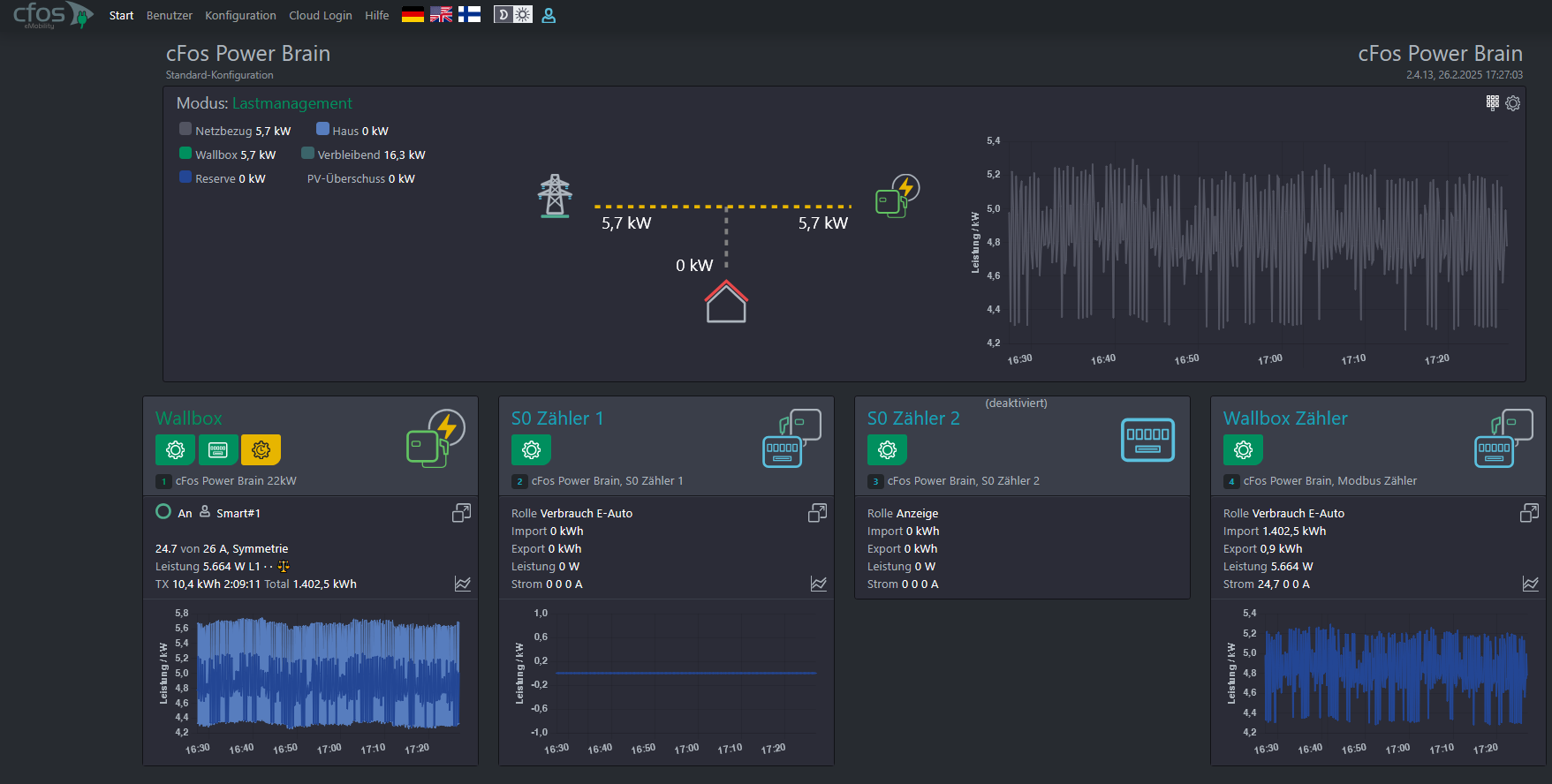Click the S0 Zähler 2 title
This screenshot has height=784, width=1552.
pyautogui.click(x=913, y=418)
